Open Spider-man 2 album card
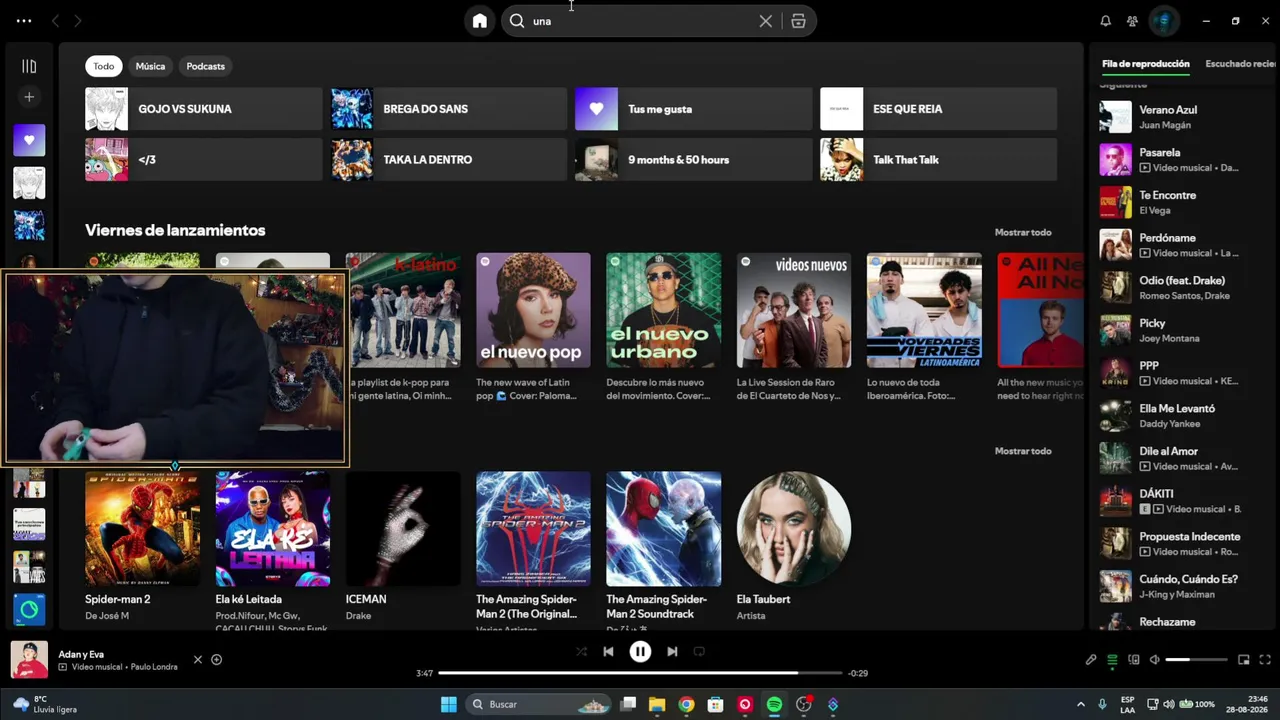Image resolution: width=1280 pixels, height=720 pixels. 142,548
